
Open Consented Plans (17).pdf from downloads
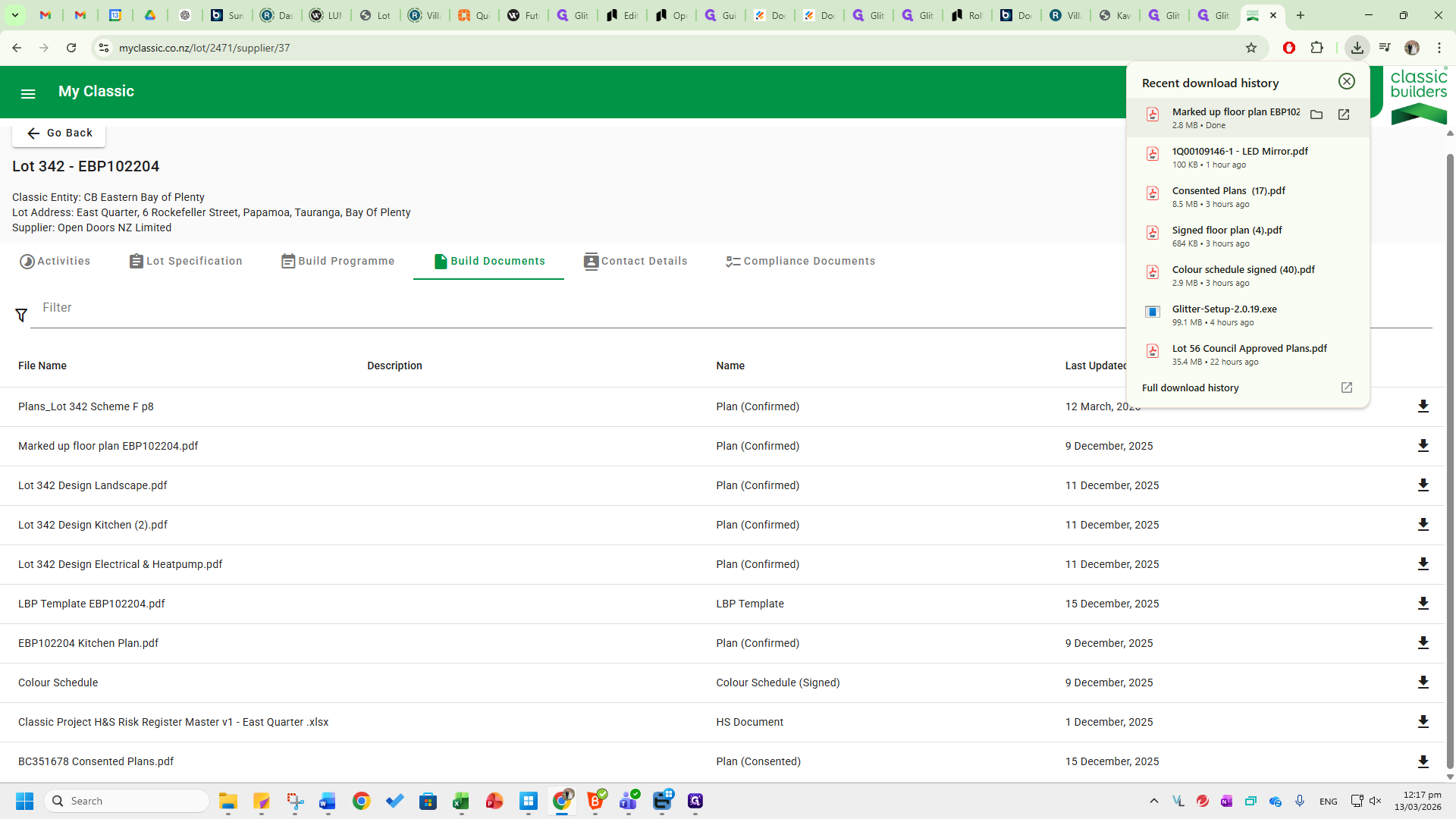click(x=1228, y=191)
